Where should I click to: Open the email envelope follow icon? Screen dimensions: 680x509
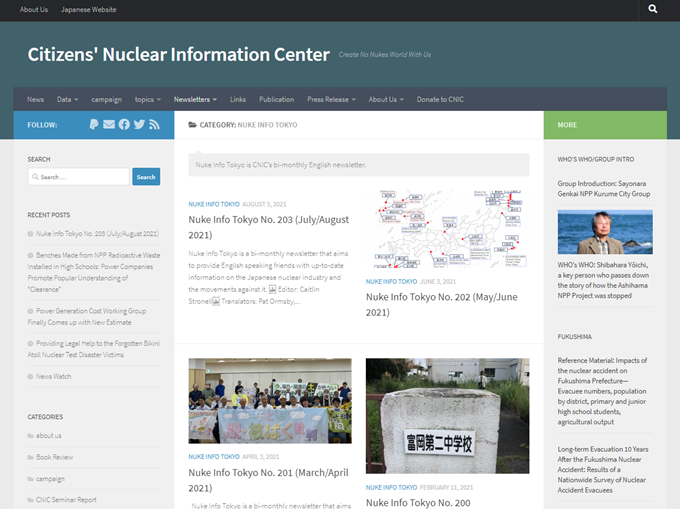109,125
